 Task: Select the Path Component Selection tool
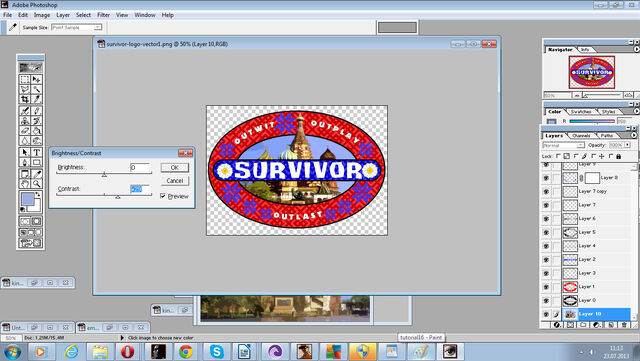[x=25, y=152]
